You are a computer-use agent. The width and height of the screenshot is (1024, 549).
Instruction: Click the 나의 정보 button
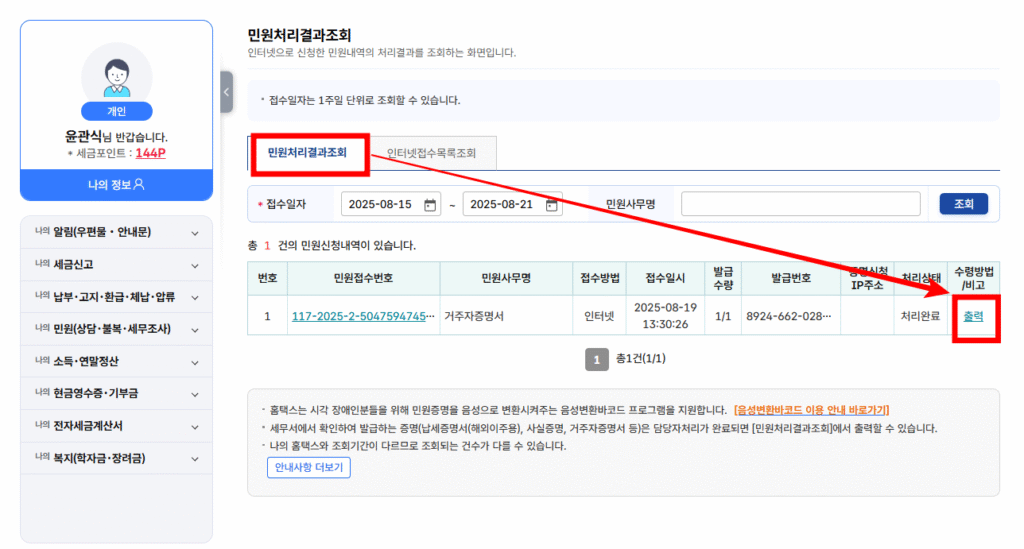click(x=116, y=184)
